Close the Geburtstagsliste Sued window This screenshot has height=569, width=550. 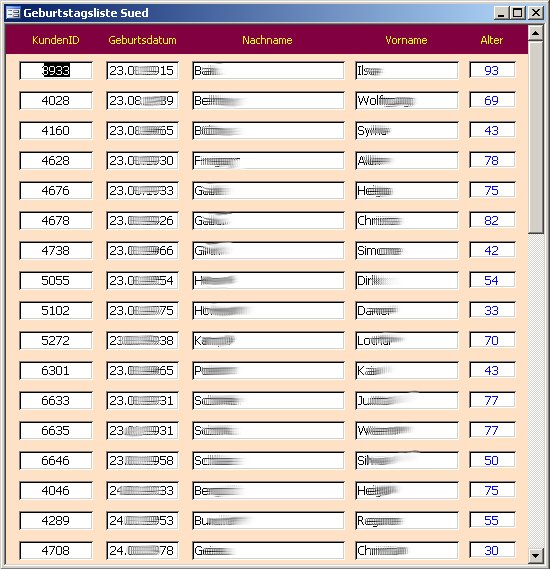[536, 13]
